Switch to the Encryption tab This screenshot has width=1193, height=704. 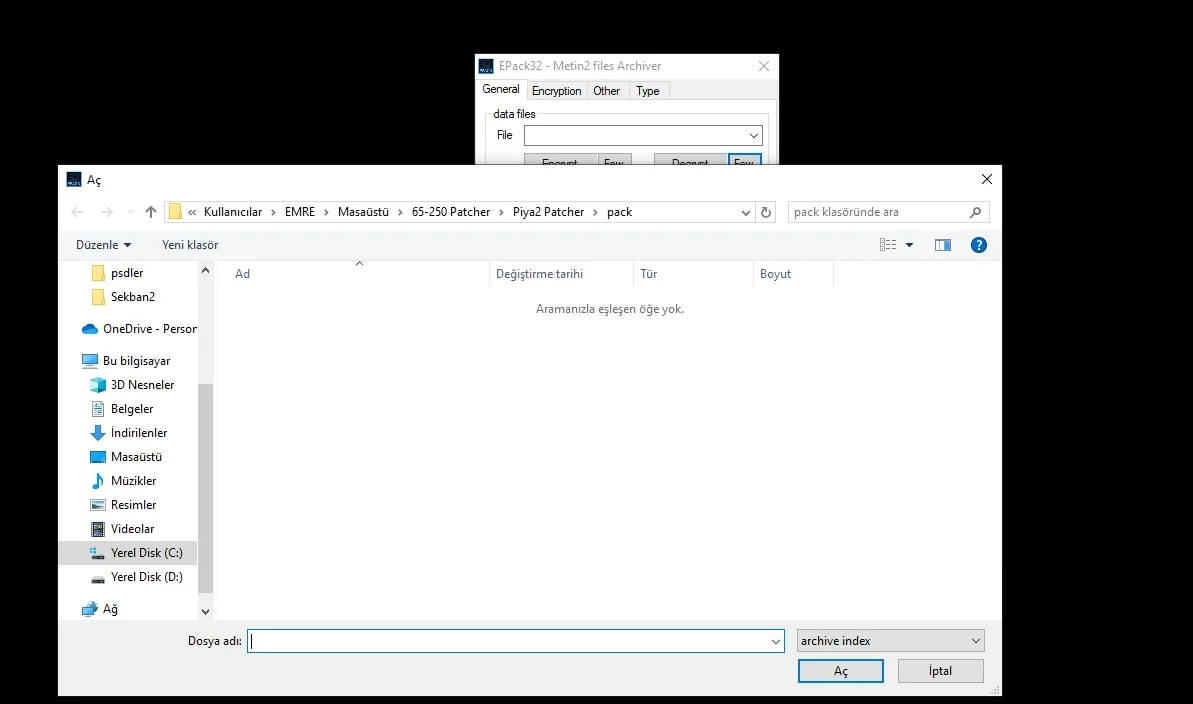[556, 91]
